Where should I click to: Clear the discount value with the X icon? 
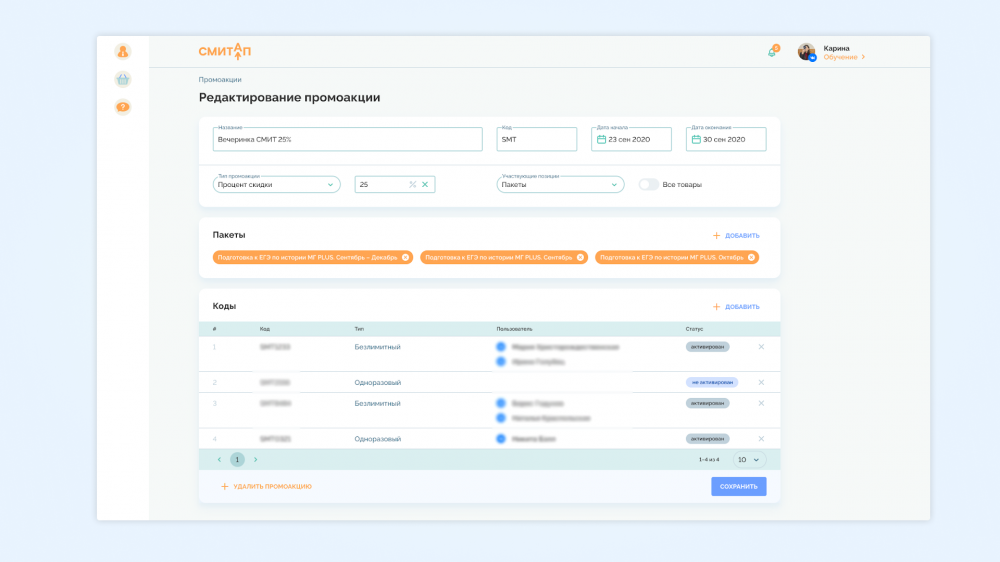tap(425, 184)
